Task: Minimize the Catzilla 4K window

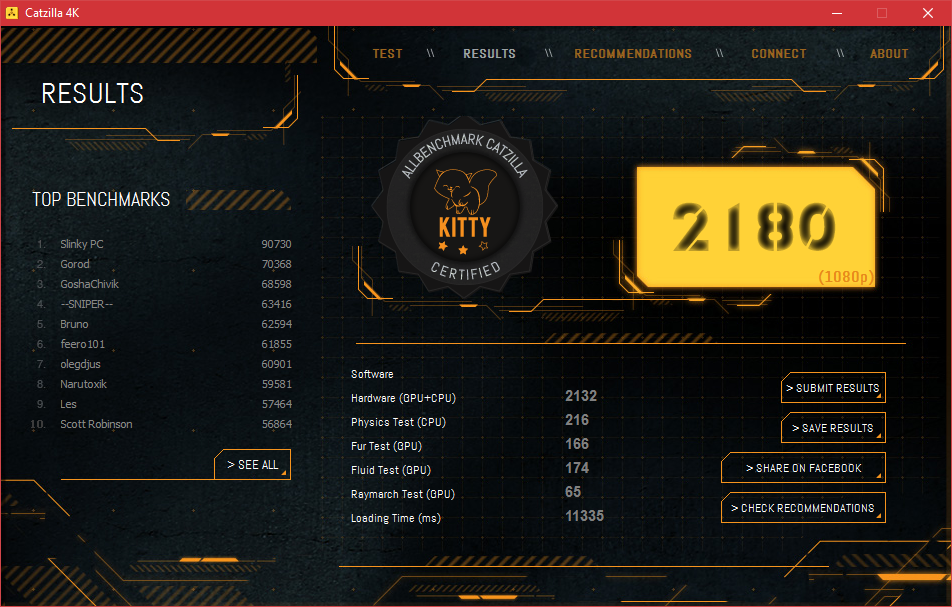Action: [x=837, y=13]
